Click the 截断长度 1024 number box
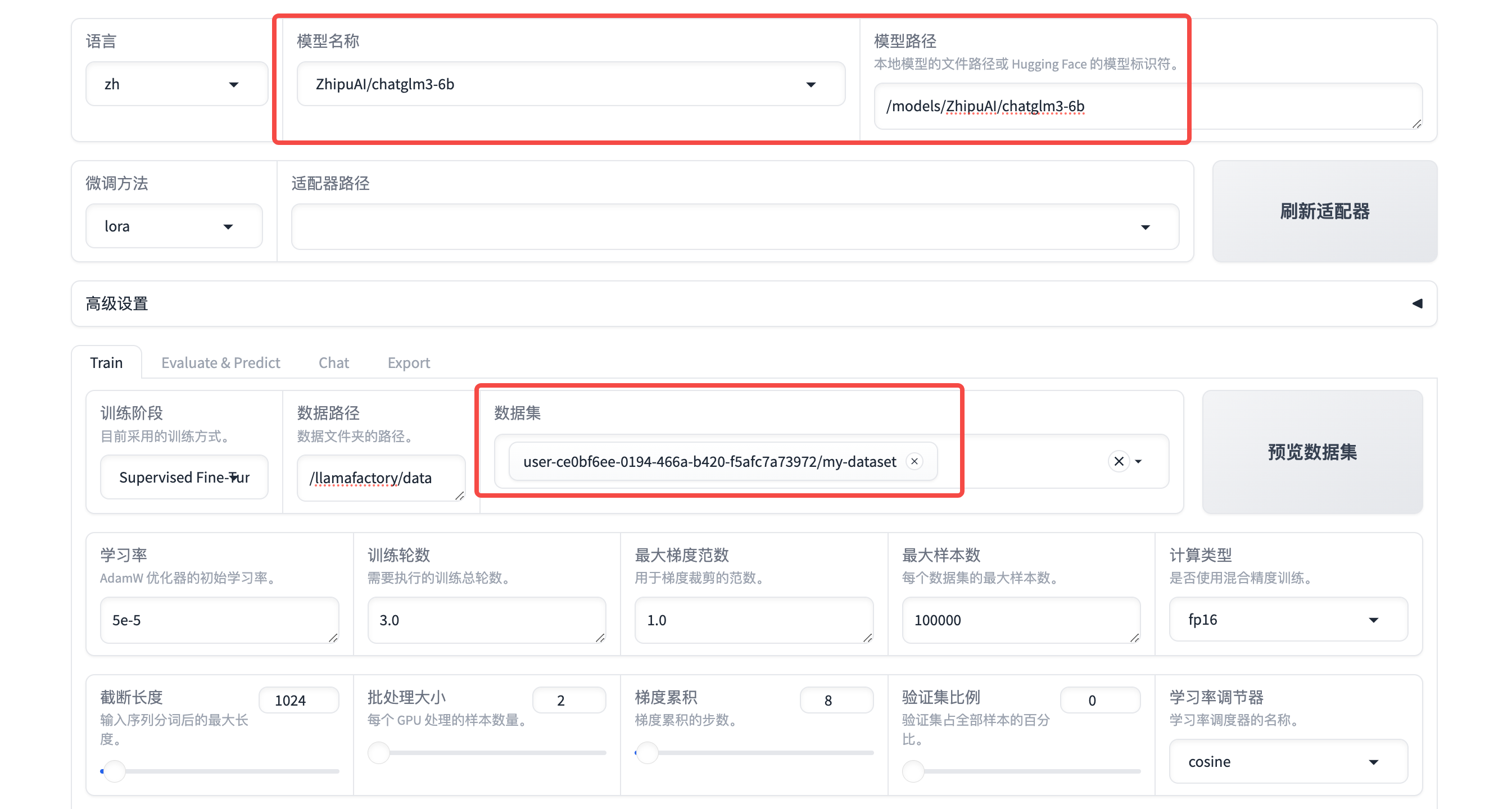Image resolution: width=1512 pixels, height=809 pixels. click(299, 700)
